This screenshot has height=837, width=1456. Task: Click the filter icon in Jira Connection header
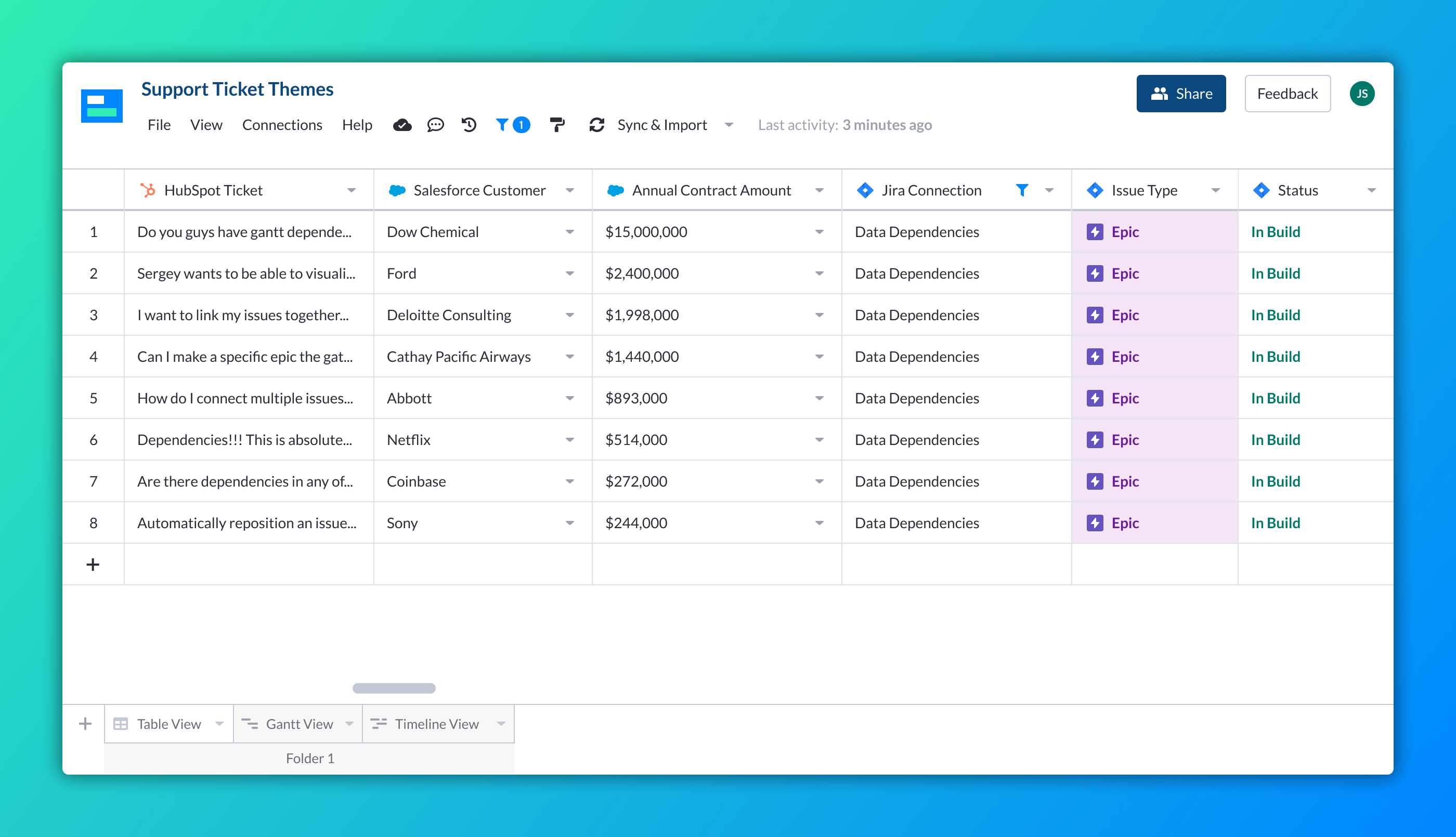click(x=1023, y=190)
